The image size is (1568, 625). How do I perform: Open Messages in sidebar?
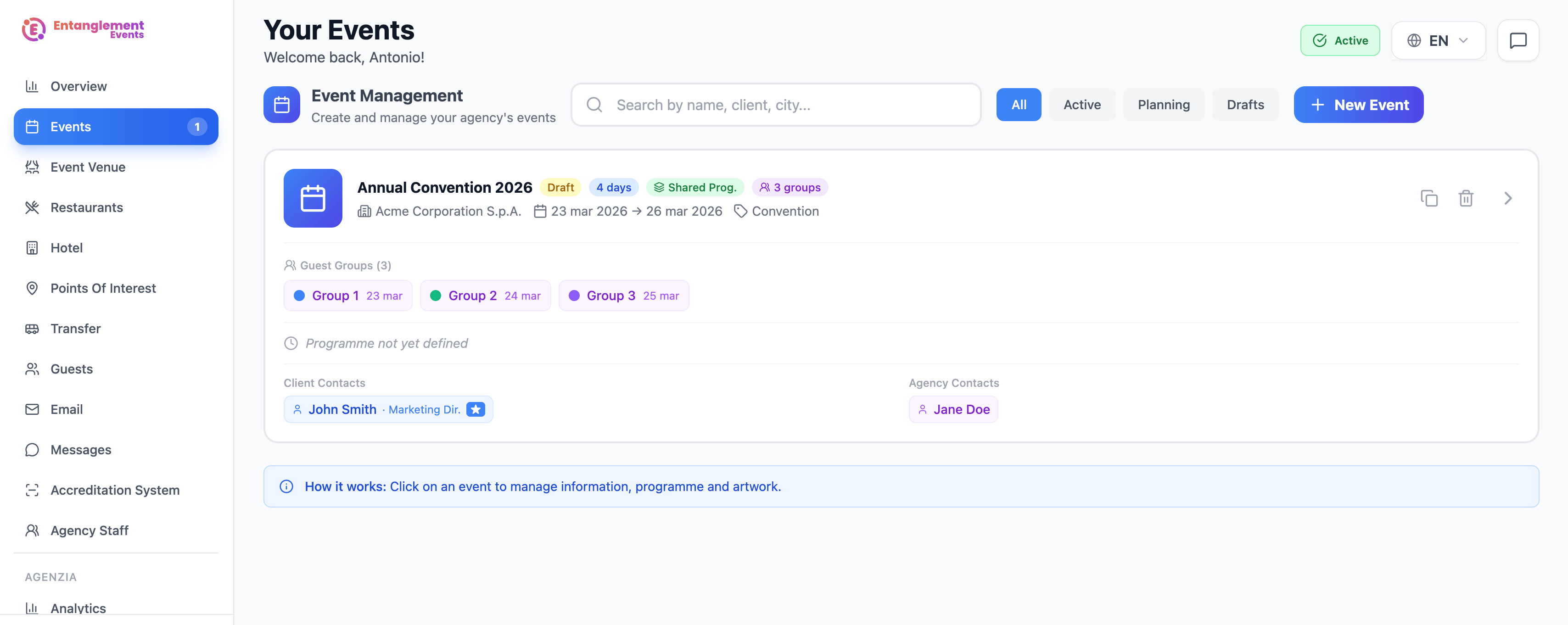[116, 450]
